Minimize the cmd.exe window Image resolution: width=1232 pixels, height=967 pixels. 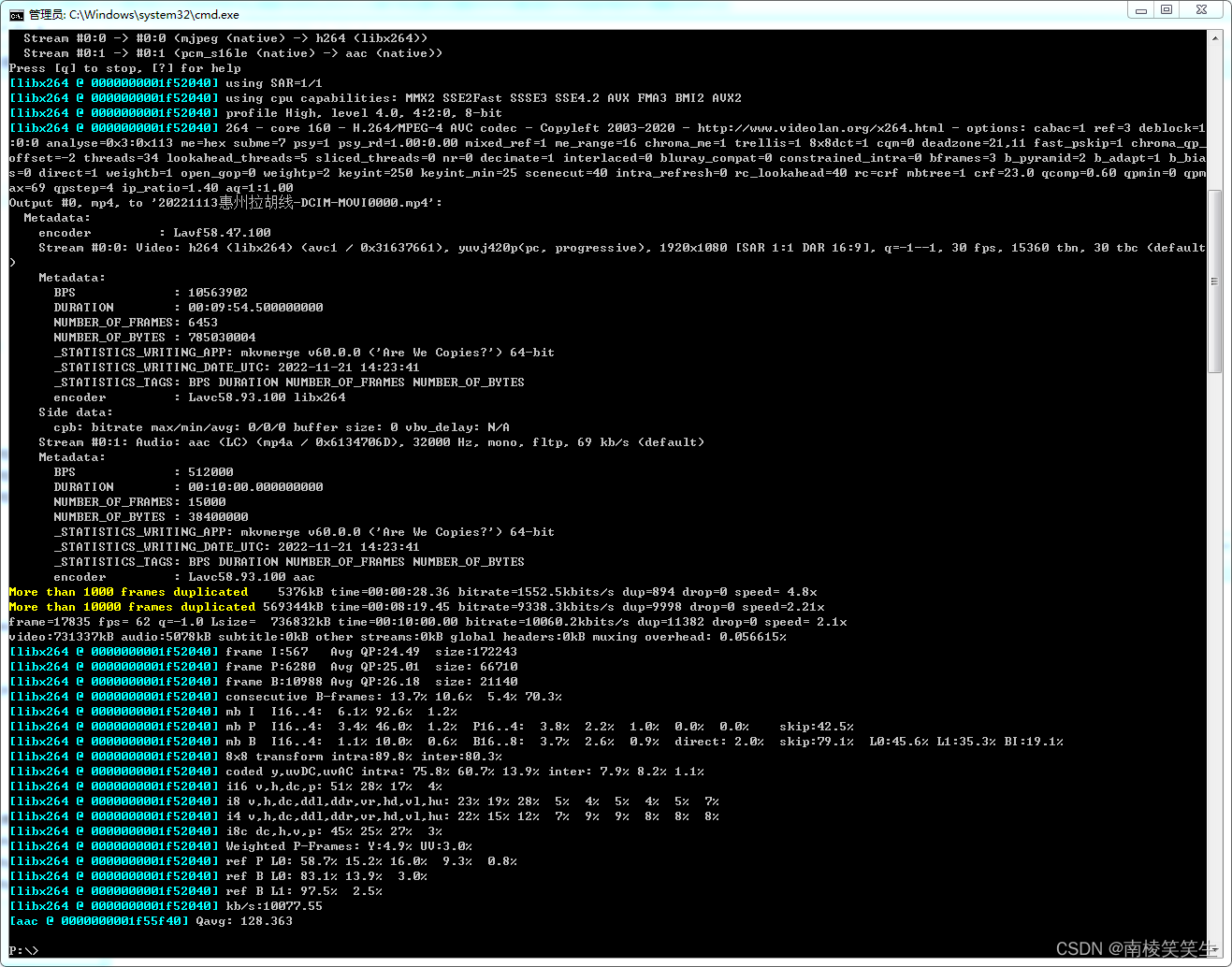pyautogui.click(x=1140, y=10)
